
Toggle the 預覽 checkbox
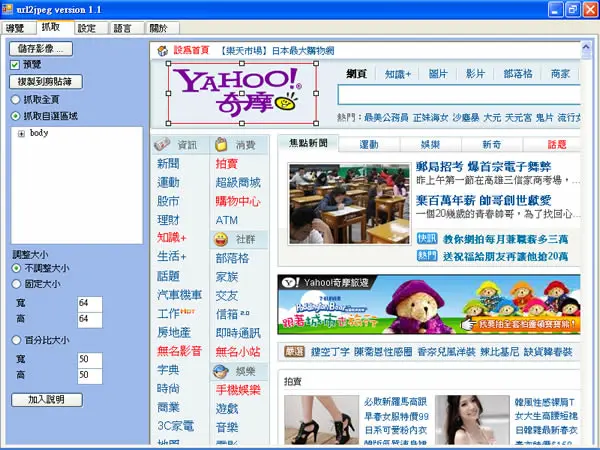coord(15,65)
